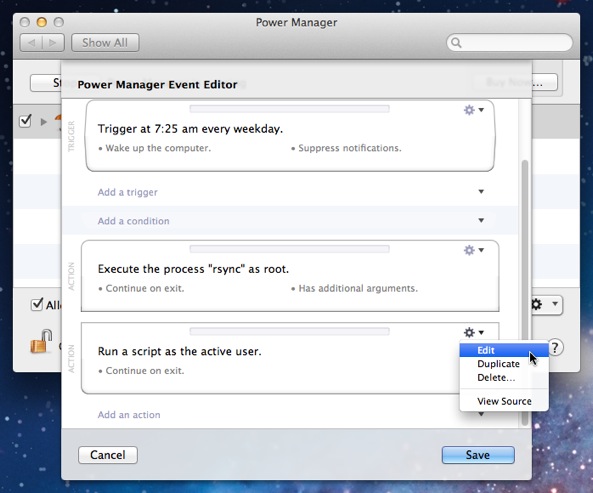Click the help question mark button
The width and height of the screenshot is (593, 493).
555,347
